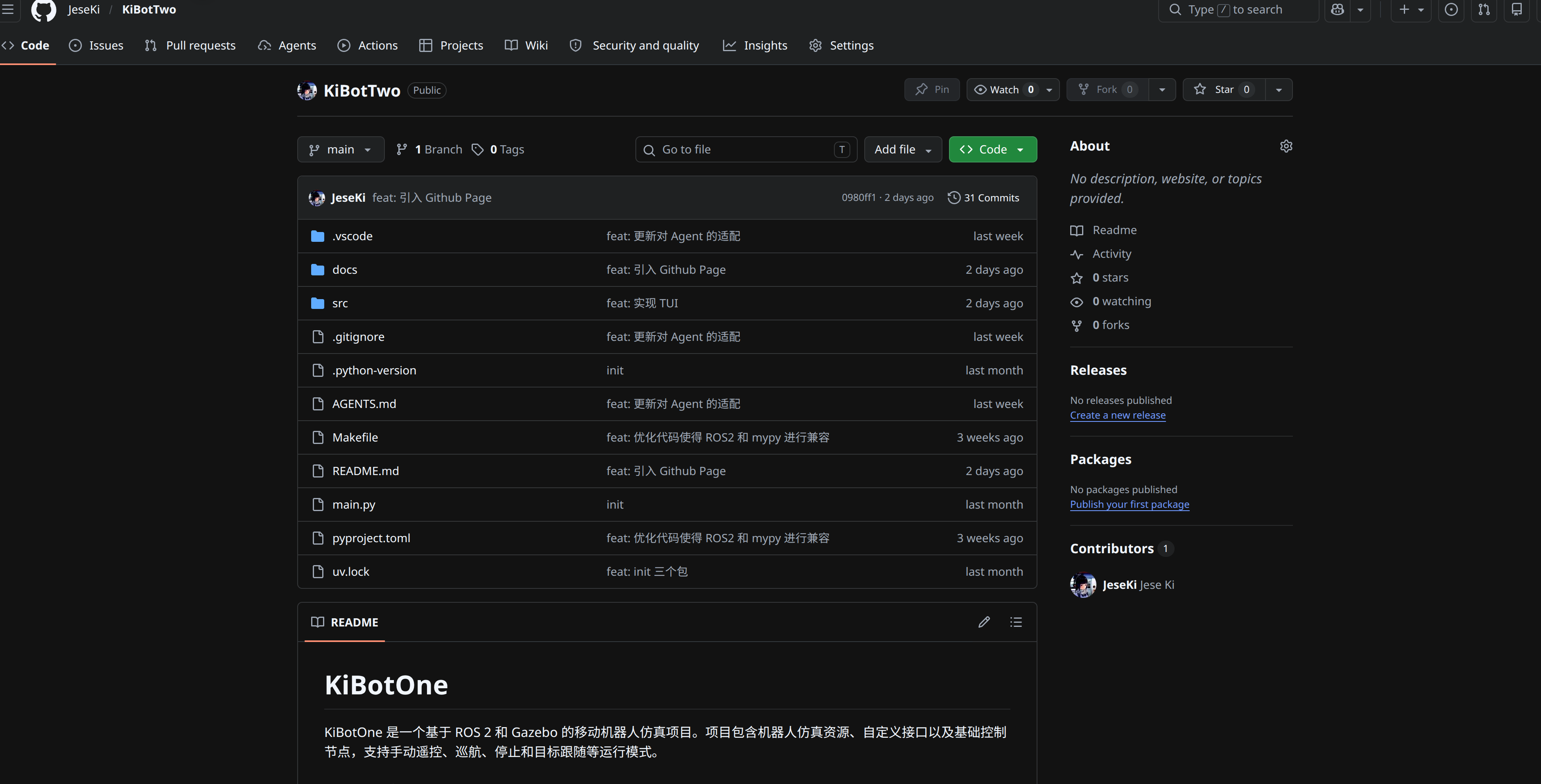The height and width of the screenshot is (784, 1541).
Task: Focus the Go to file field
Action: (745, 149)
